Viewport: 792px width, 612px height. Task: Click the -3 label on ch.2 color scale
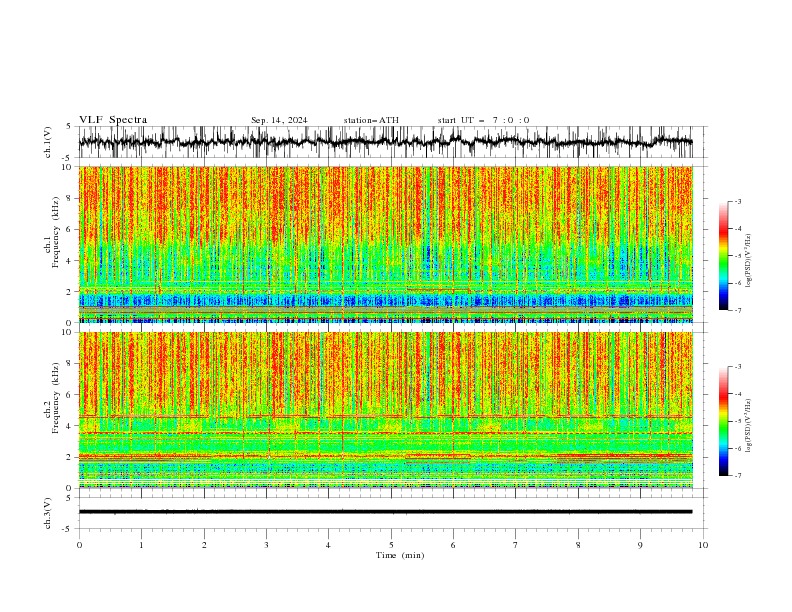tap(738, 367)
